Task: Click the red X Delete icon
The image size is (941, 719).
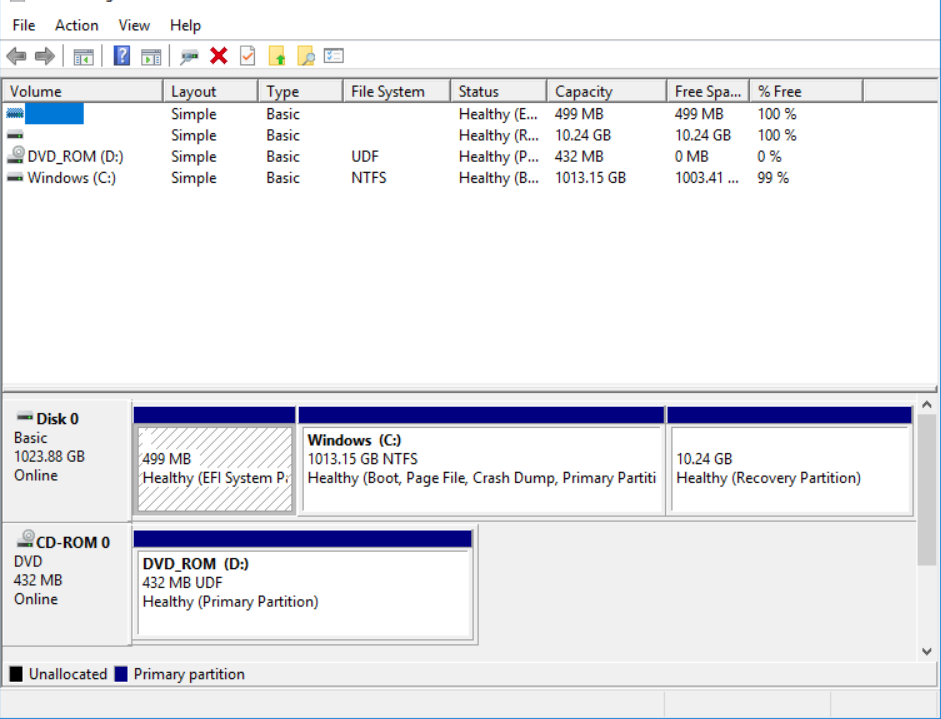Action: click(219, 56)
